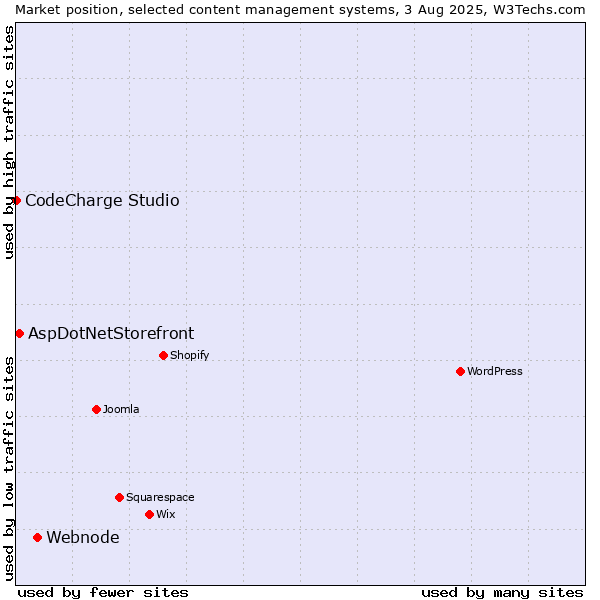Click the red CodeCharge Studio data point

click(16, 201)
